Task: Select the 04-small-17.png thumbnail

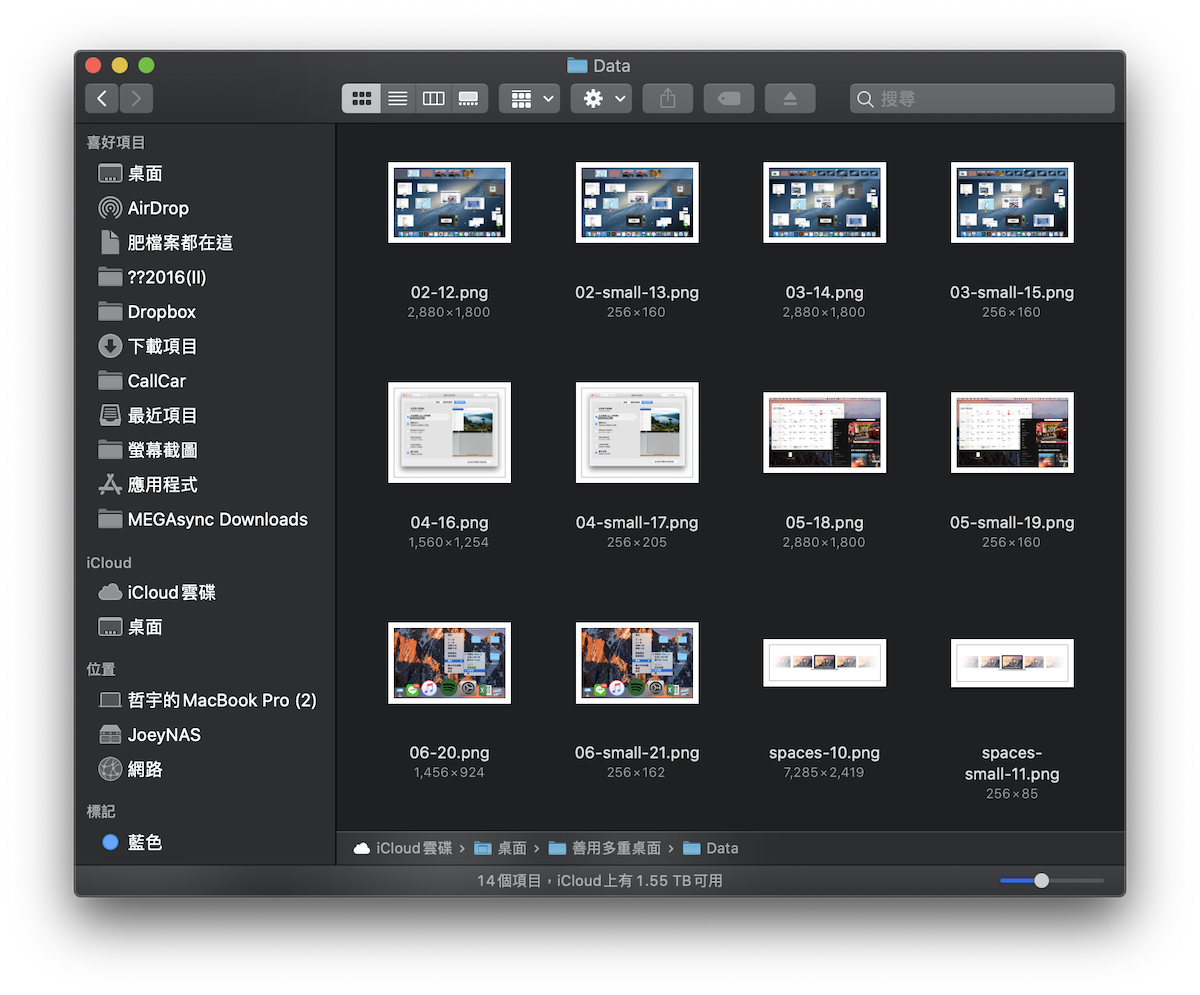Action: coord(637,432)
